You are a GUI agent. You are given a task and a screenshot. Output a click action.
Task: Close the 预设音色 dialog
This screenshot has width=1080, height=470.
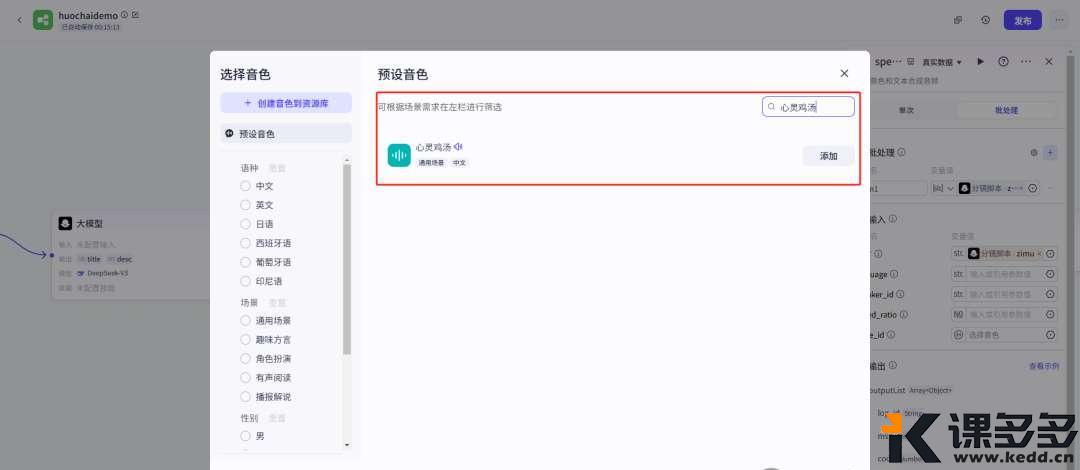pos(844,73)
